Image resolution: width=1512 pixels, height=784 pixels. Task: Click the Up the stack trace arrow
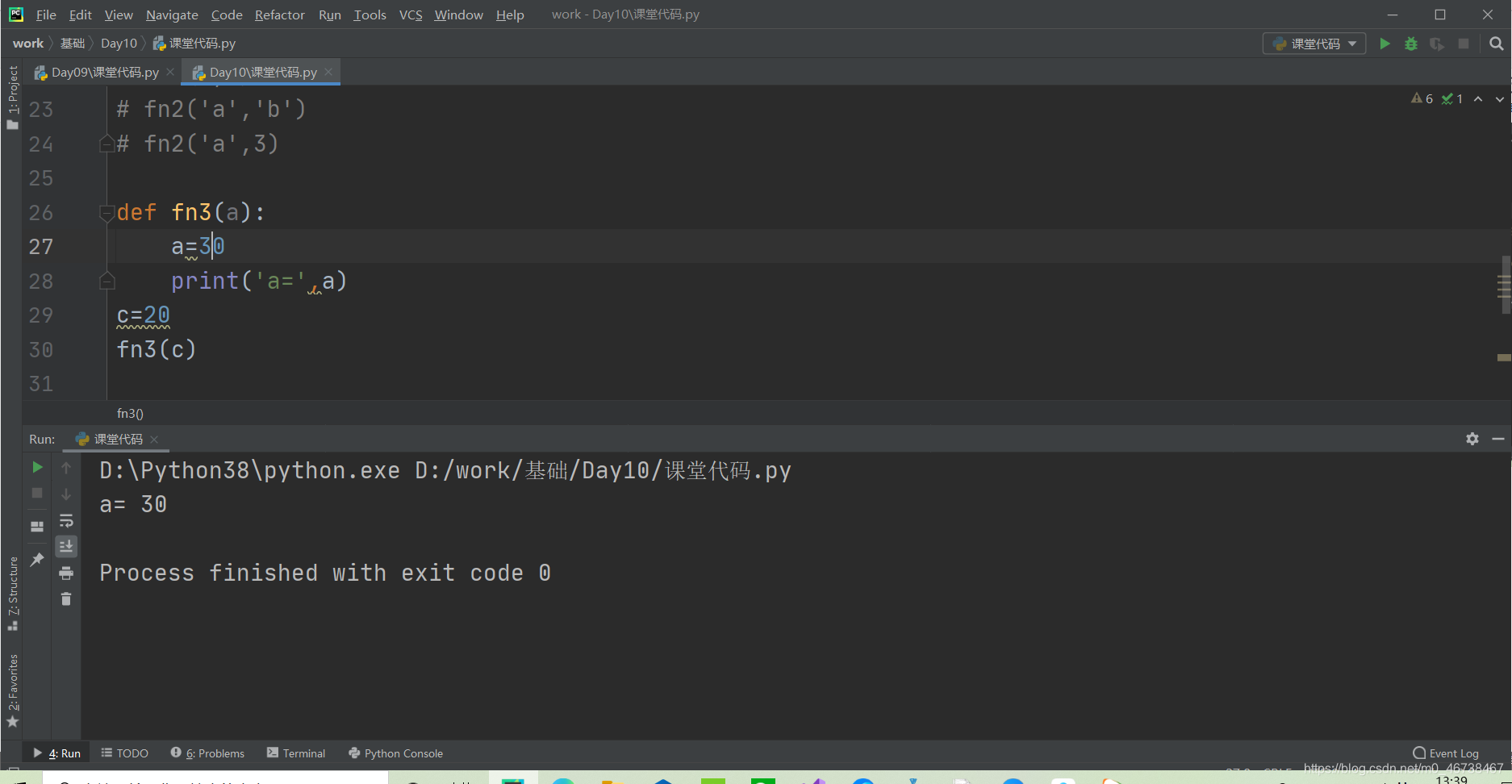(66, 468)
